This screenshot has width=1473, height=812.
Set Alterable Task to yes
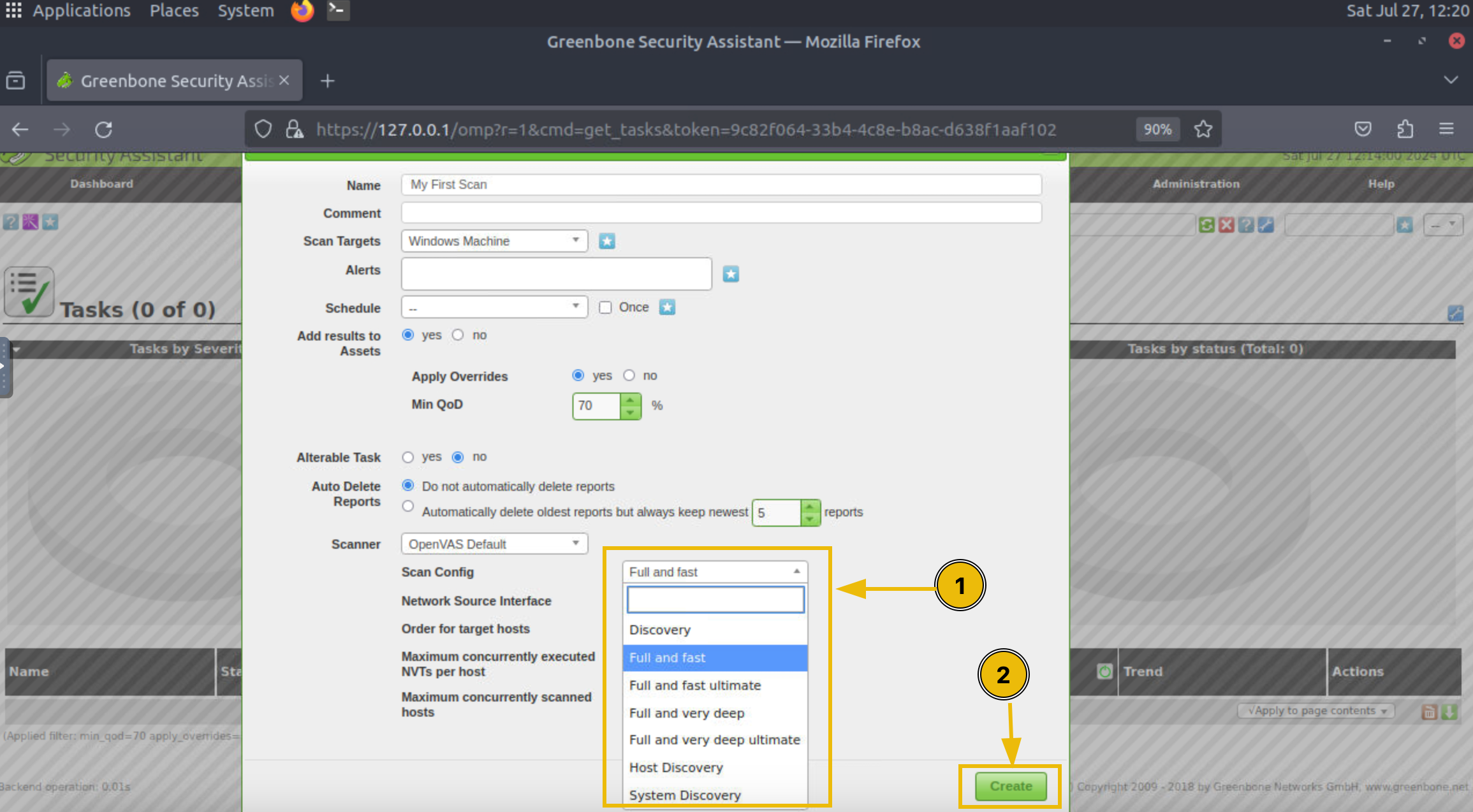(x=408, y=457)
